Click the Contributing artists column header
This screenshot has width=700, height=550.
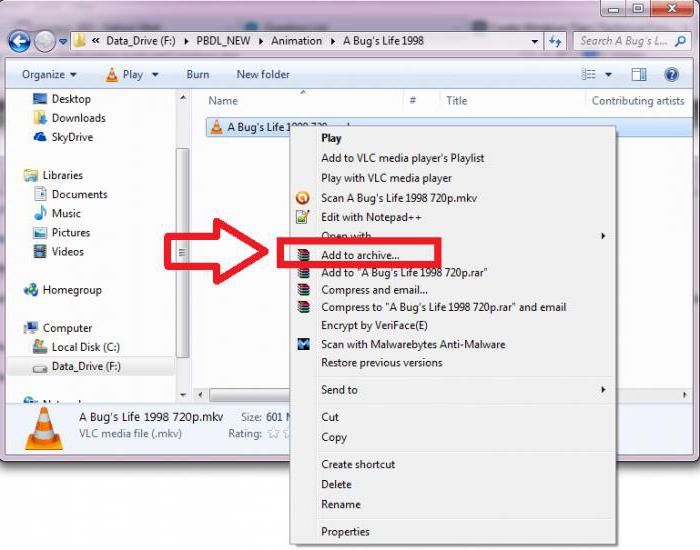638,101
